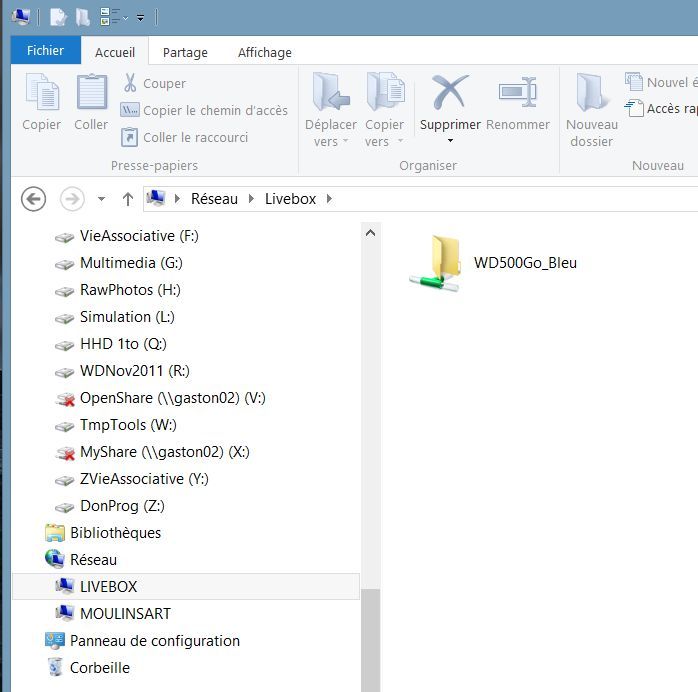Click the Renommer icon
The image size is (698, 692).
[517, 94]
